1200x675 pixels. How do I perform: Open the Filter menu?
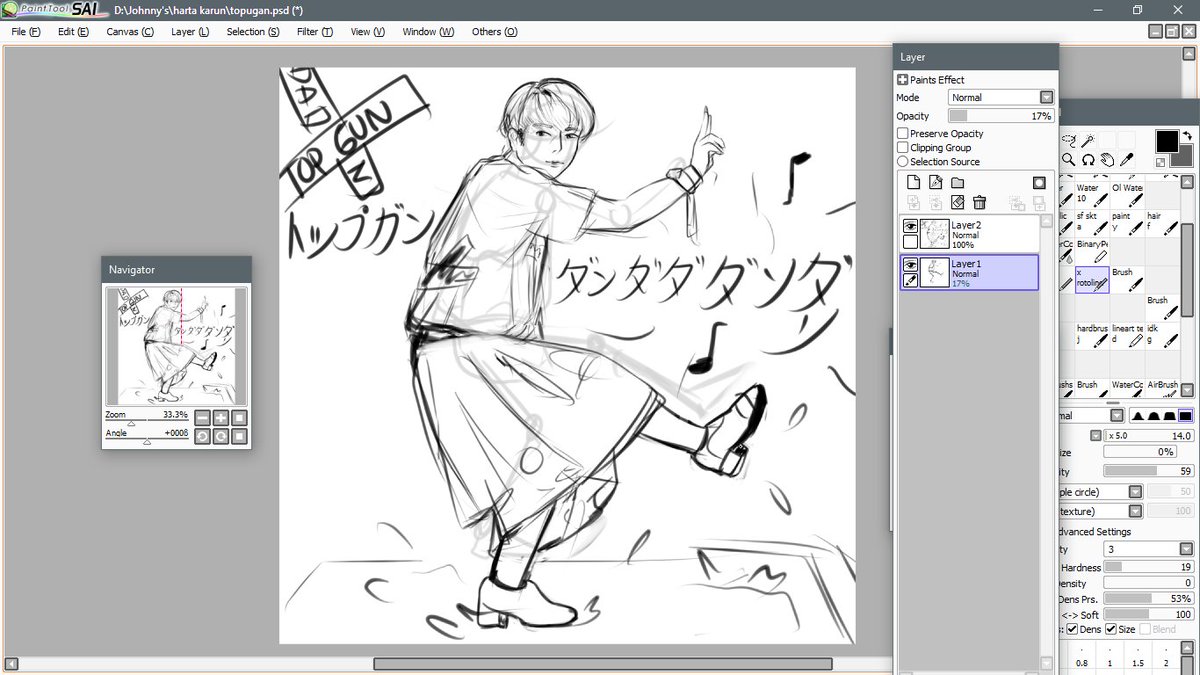tap(315, 31)
